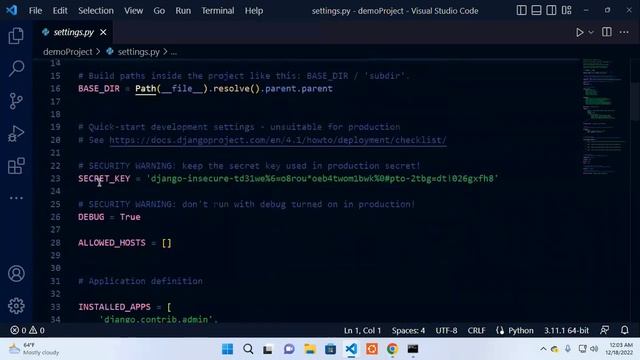Change encoding via UTF-8 indicator
640x360 pixels.
[446, 330]
